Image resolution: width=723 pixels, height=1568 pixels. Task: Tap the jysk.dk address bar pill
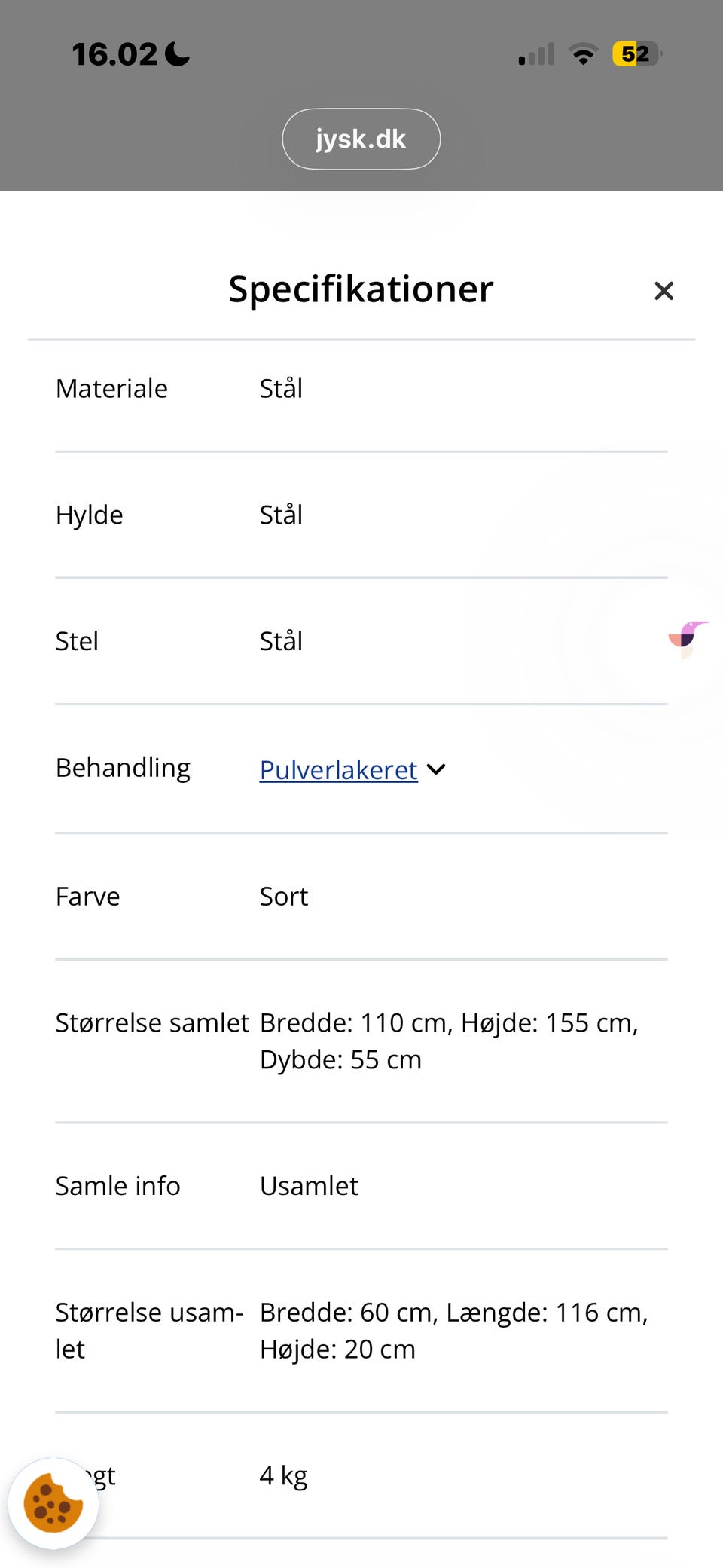[361, 138]
